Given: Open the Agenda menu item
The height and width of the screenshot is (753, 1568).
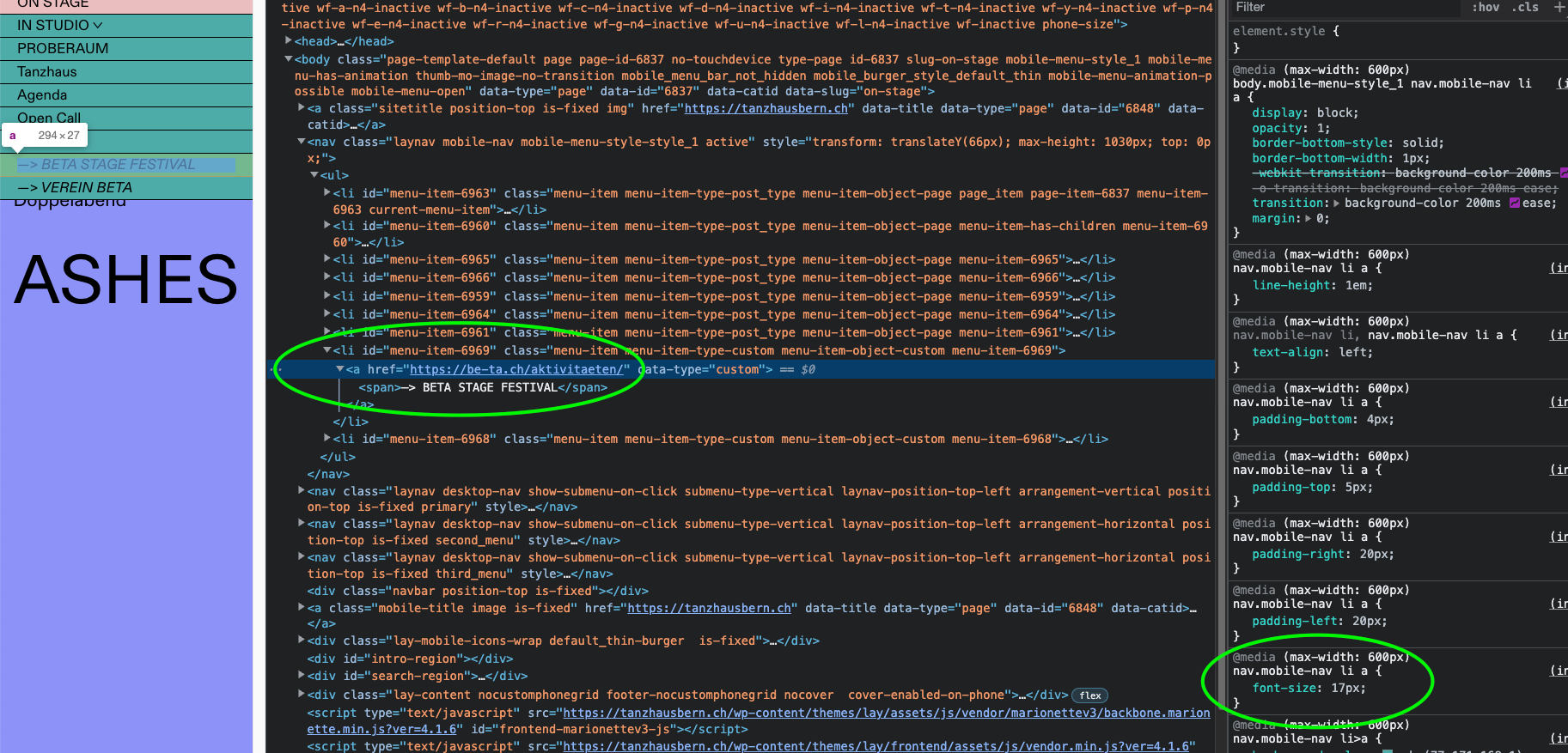Looking at the screenshot, I should point(42,95).
